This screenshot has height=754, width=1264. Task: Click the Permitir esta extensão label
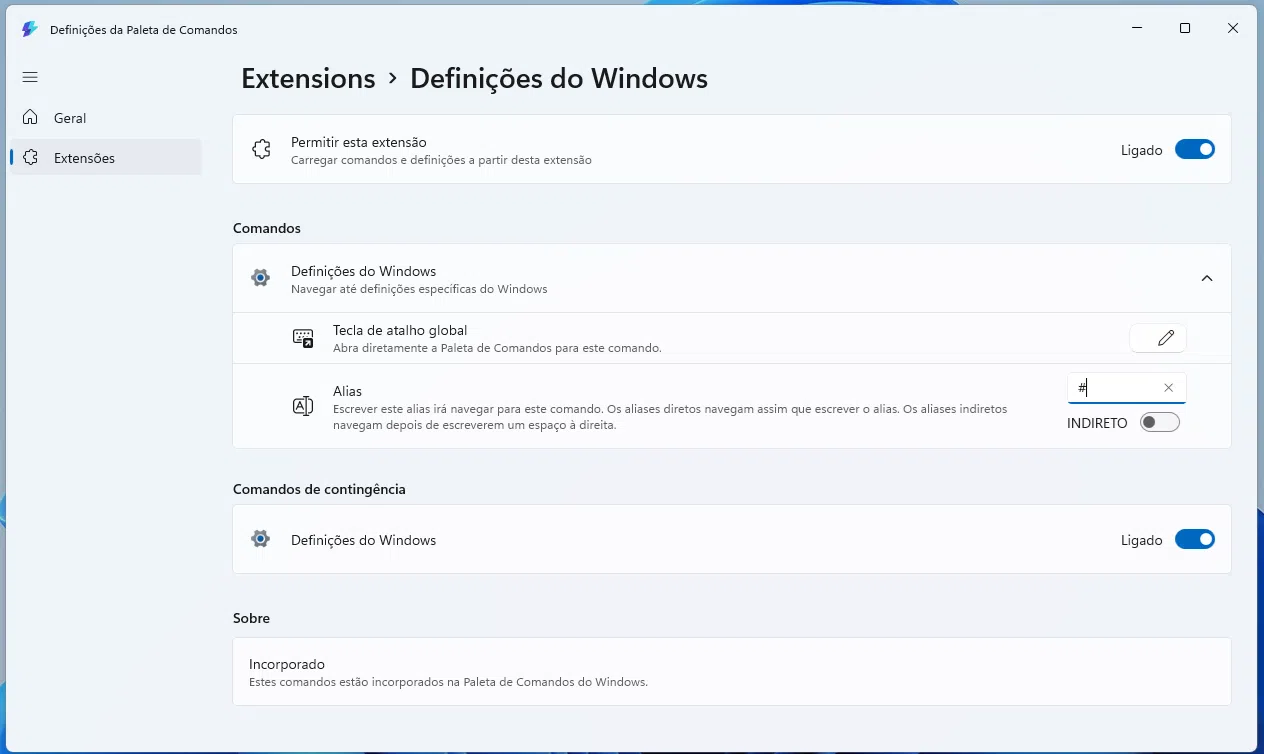[359, 142]
